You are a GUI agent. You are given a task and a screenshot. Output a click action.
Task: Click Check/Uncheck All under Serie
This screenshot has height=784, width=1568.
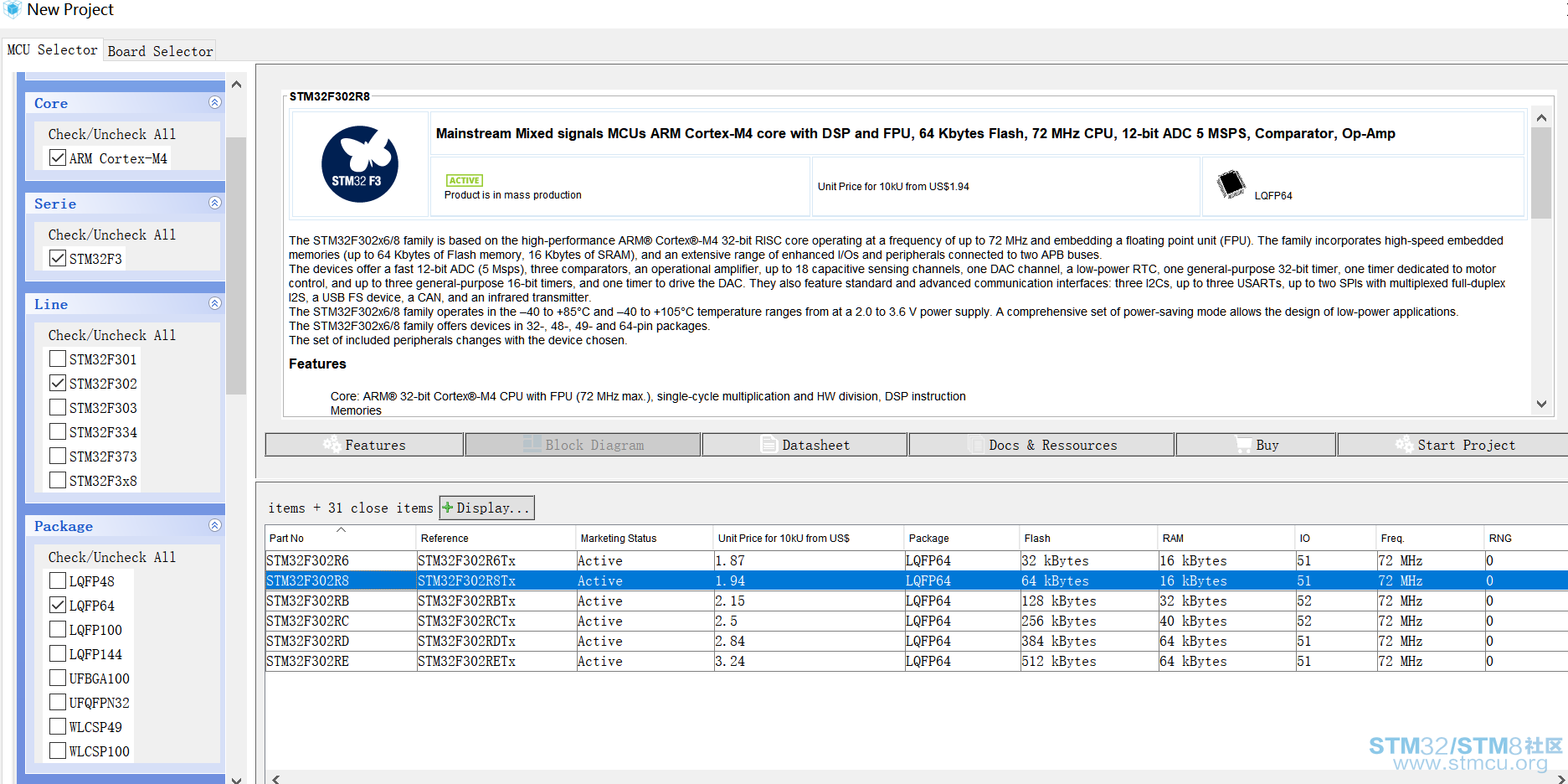112,235
